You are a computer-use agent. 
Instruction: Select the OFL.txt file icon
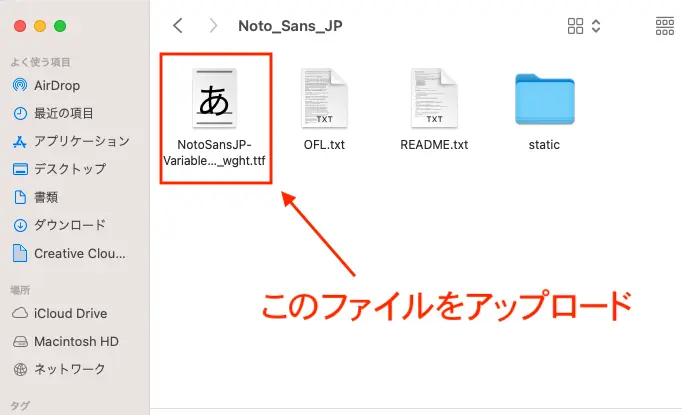point(324,98)
